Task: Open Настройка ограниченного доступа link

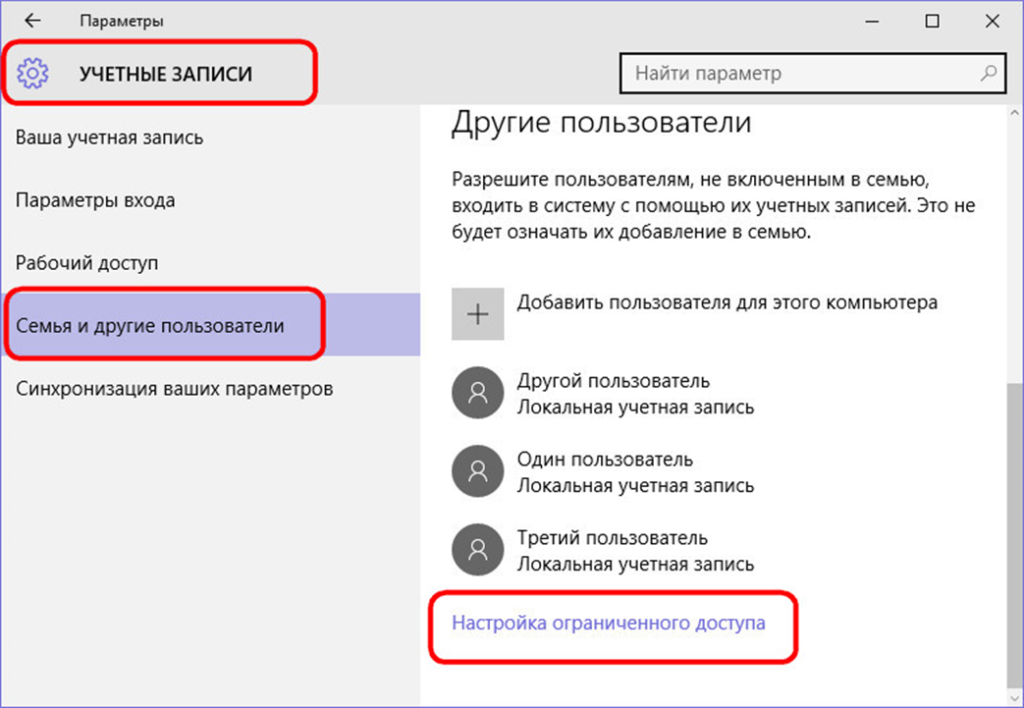Action: point(608,623)
